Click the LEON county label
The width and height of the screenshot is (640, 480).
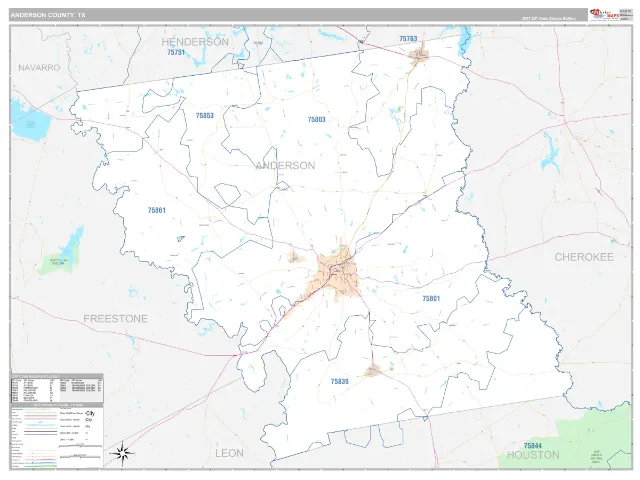pos(229,453)
